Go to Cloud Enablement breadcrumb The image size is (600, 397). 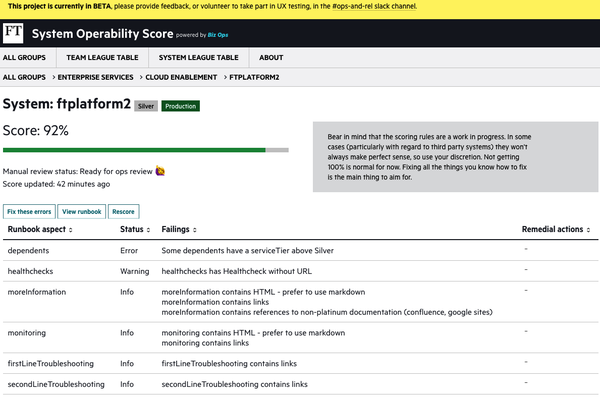[x=181, y=77]
